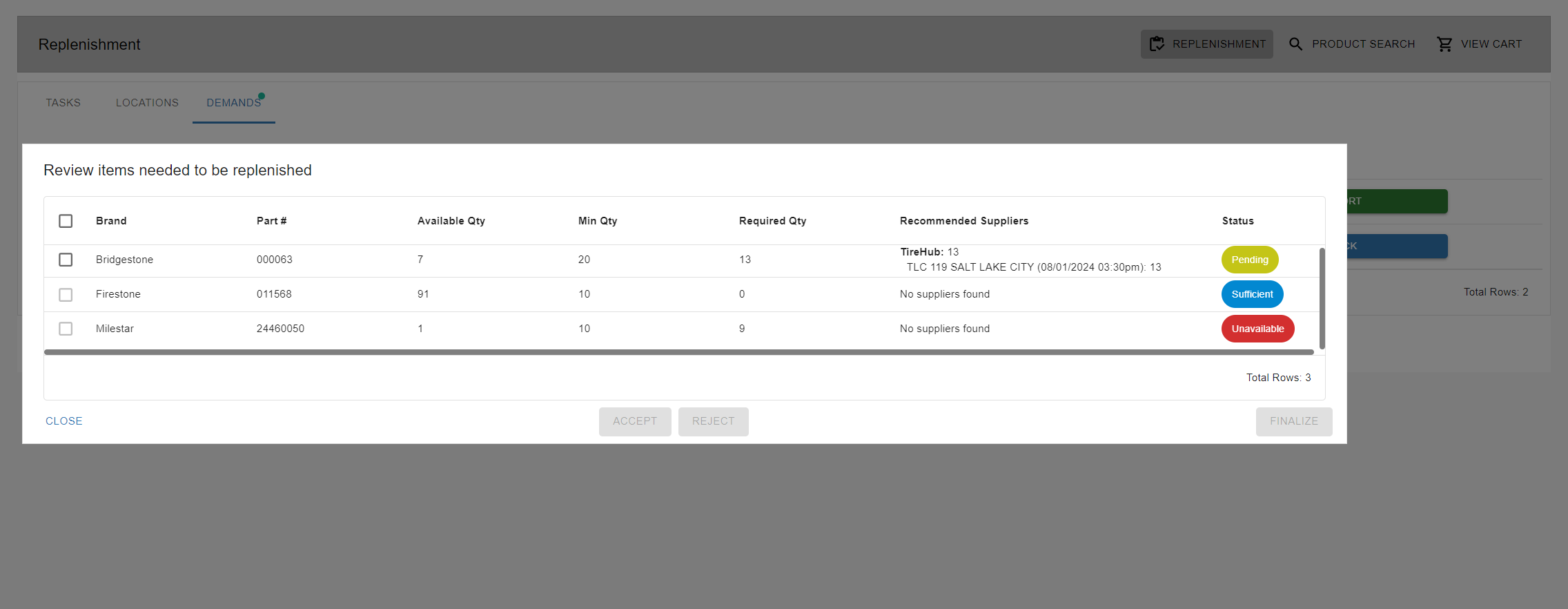
Task: Click the Unavailable status badge
Action: [1257, 329]
